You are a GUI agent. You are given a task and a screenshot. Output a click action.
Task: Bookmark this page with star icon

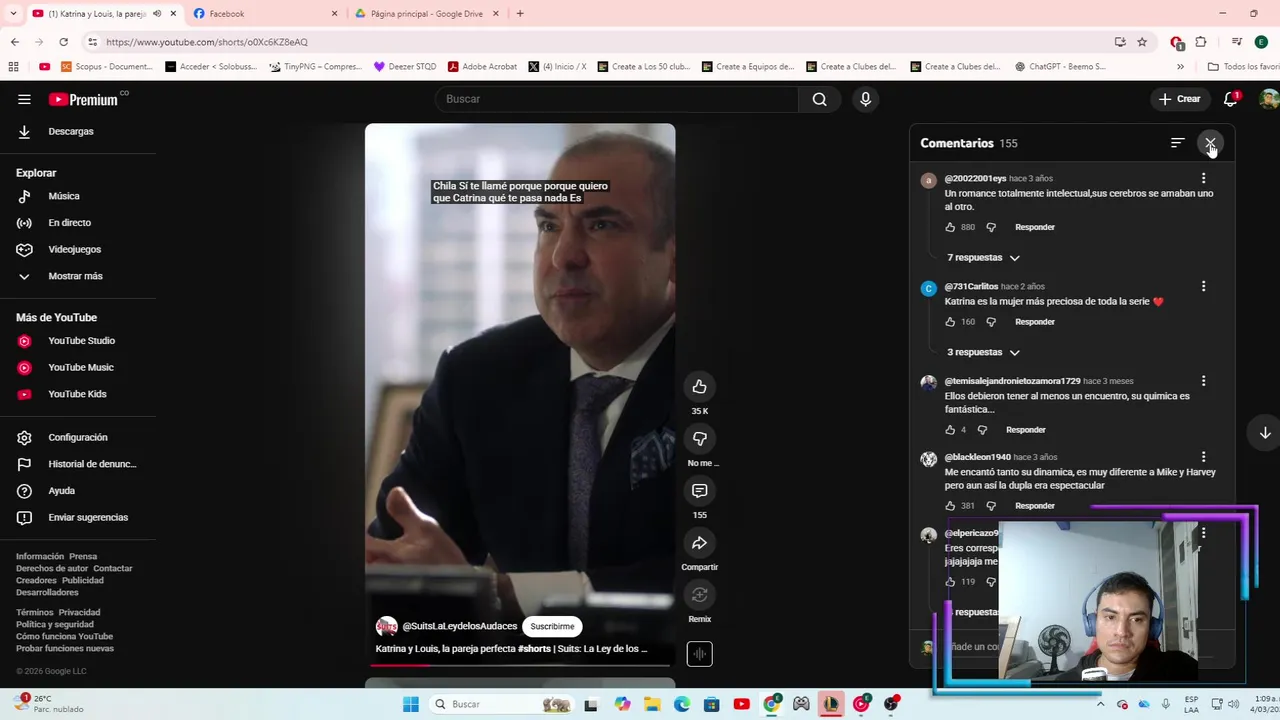pyautogui.click(x=1142, y=42)
